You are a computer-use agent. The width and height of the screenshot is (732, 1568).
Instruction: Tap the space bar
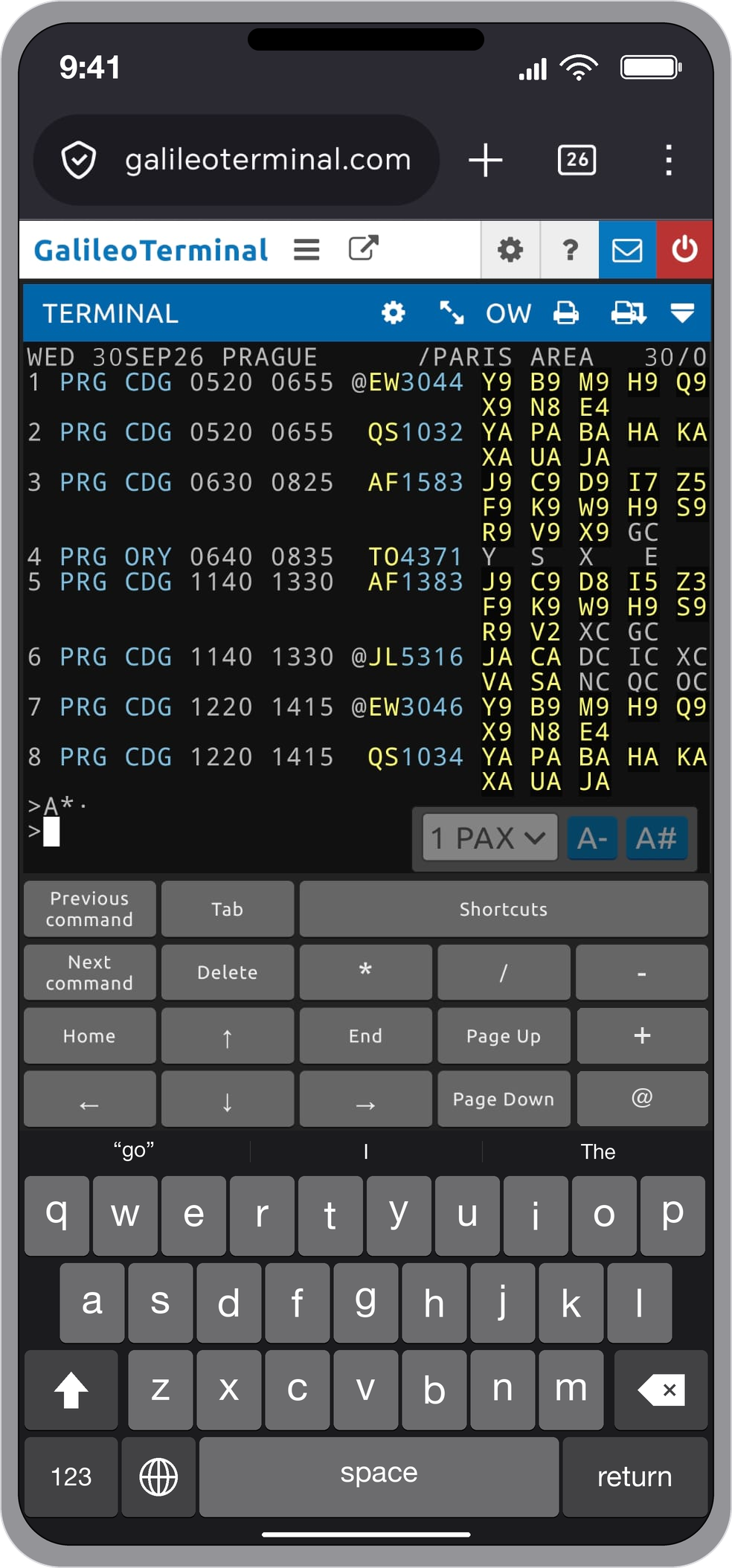pos(379,1477)
